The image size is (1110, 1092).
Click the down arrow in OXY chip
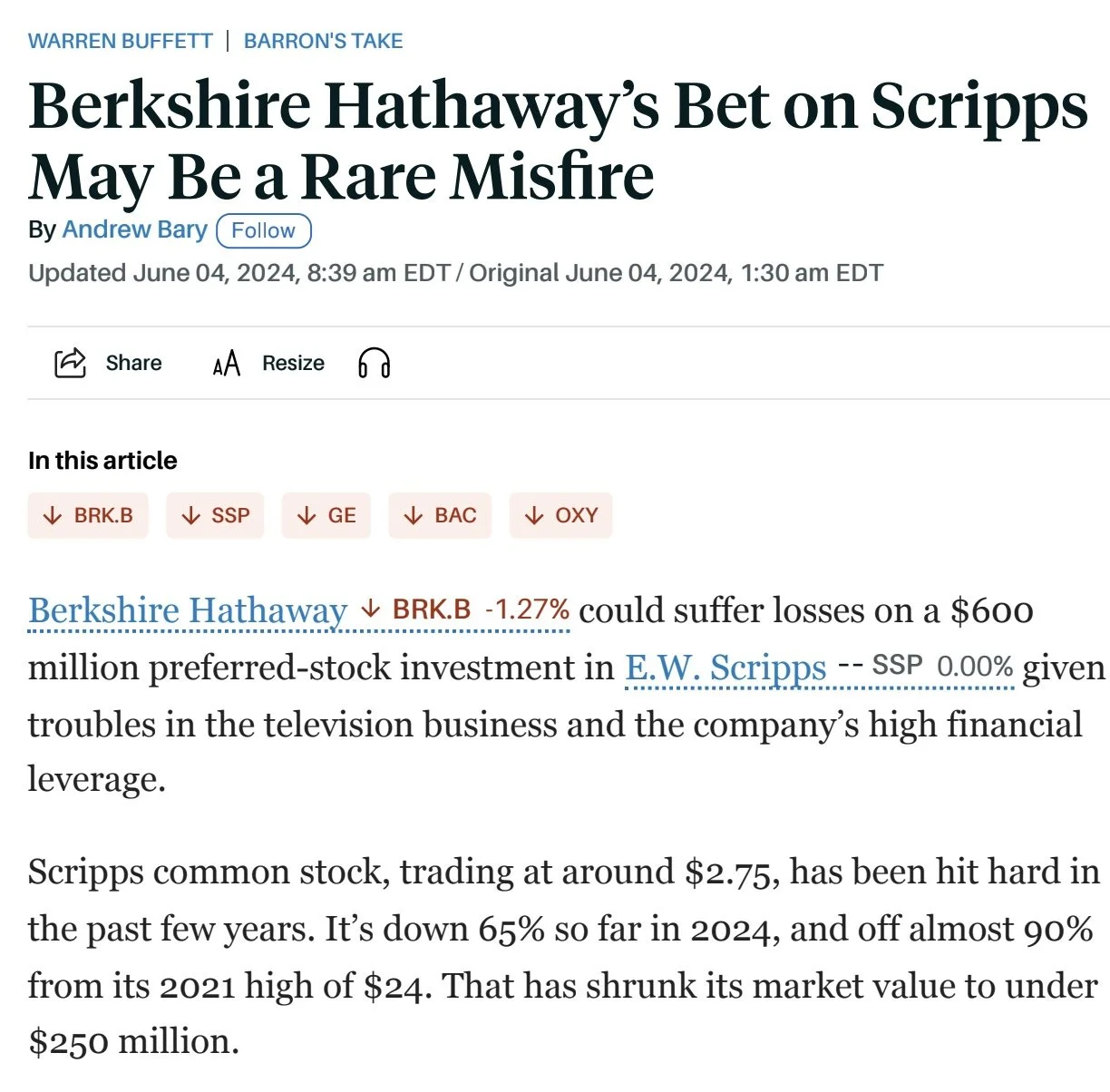(534, 515)
